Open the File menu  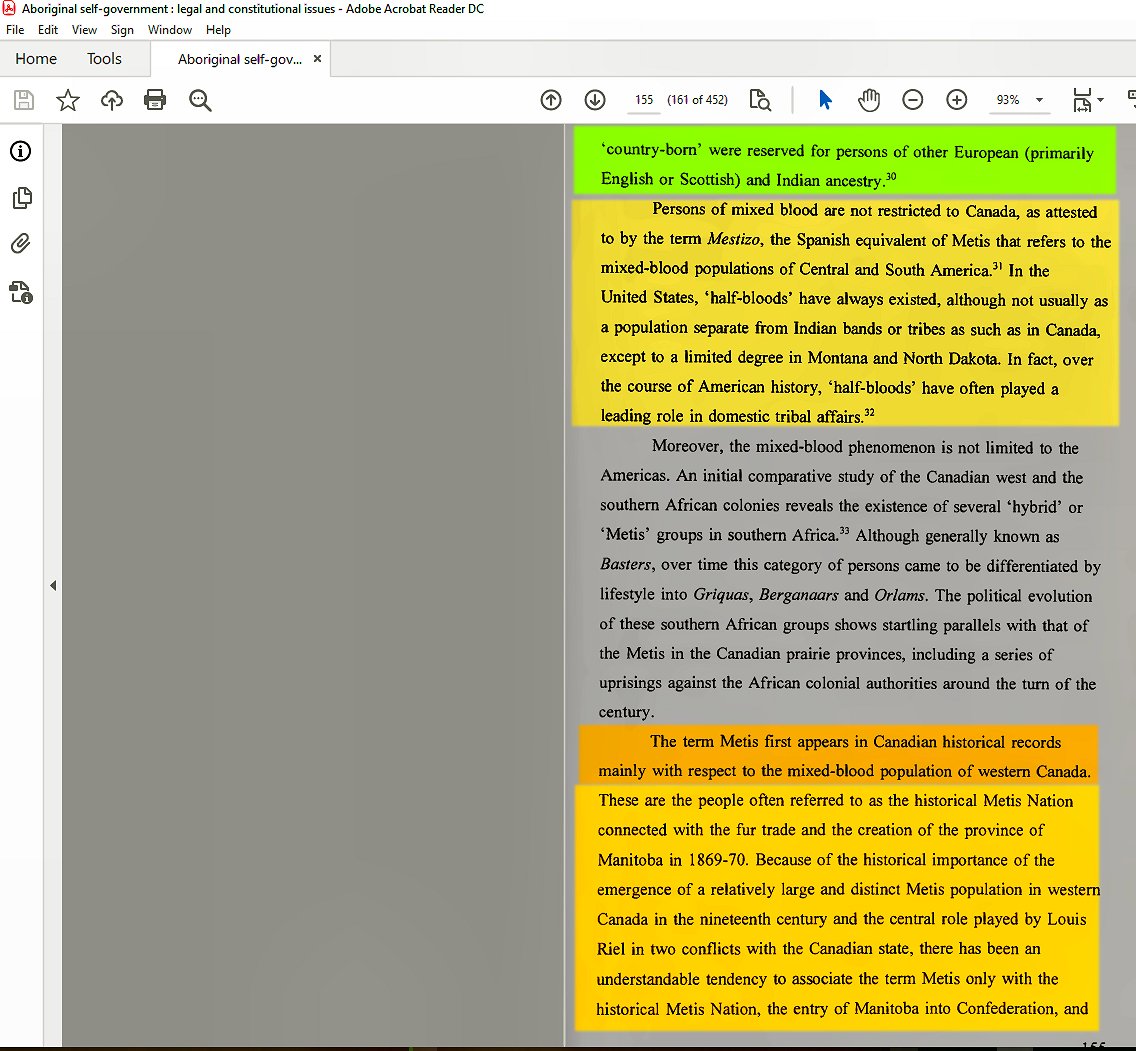[15, 30]
